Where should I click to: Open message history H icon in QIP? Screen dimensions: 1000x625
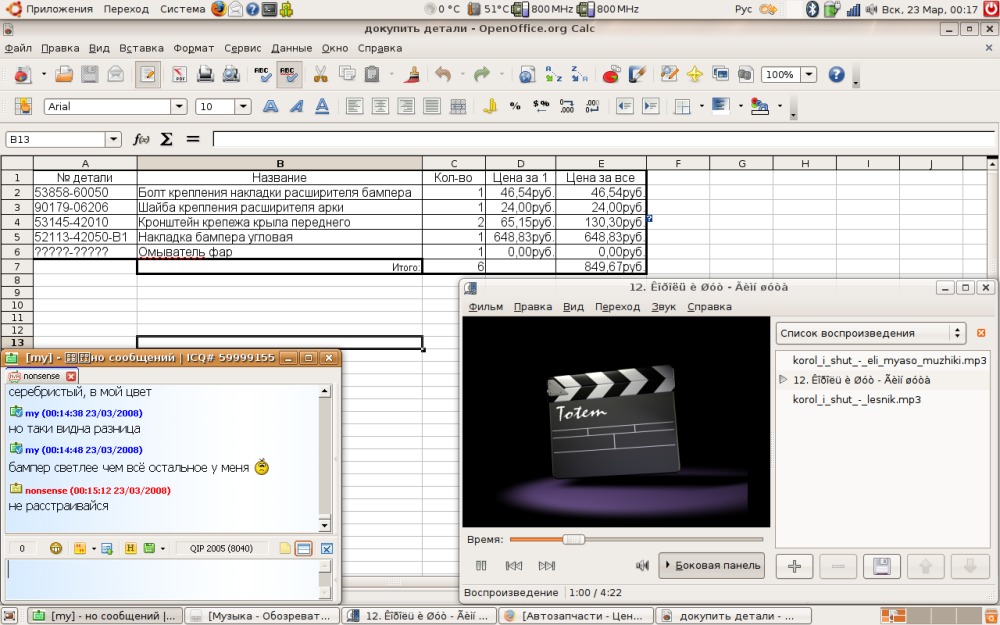click(130, 548)
